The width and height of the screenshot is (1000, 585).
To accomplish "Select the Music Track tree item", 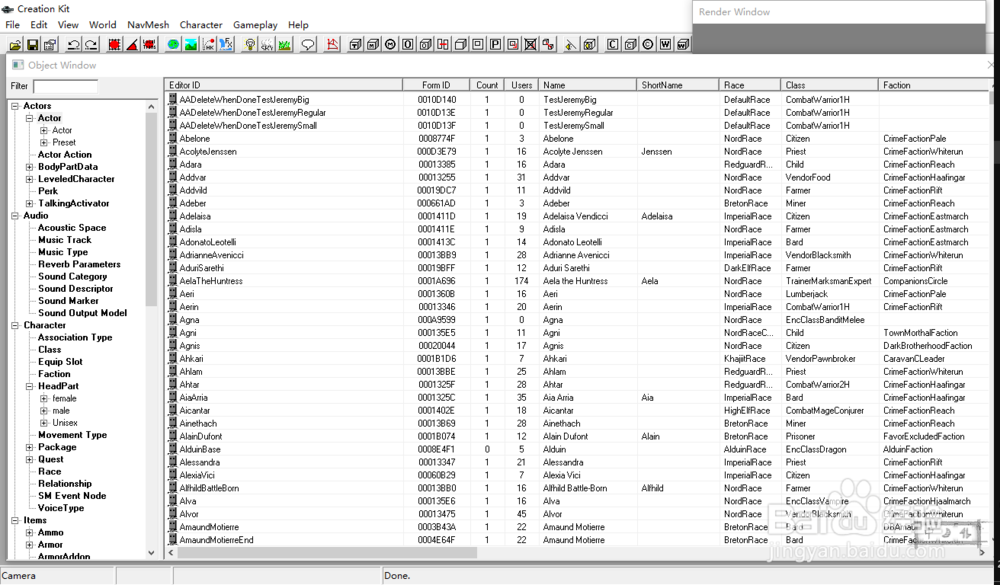I will pos(64,240).
